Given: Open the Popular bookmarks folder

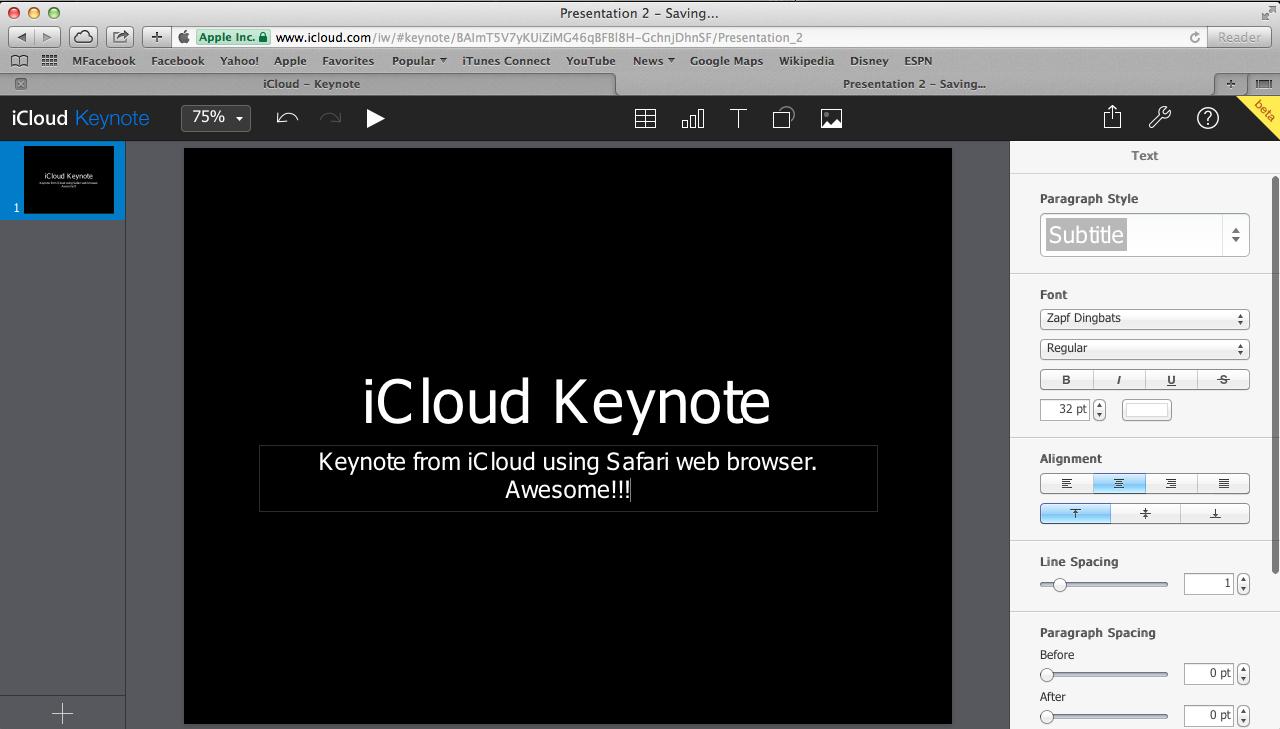Looking at the screenshot, I should 419,61.
